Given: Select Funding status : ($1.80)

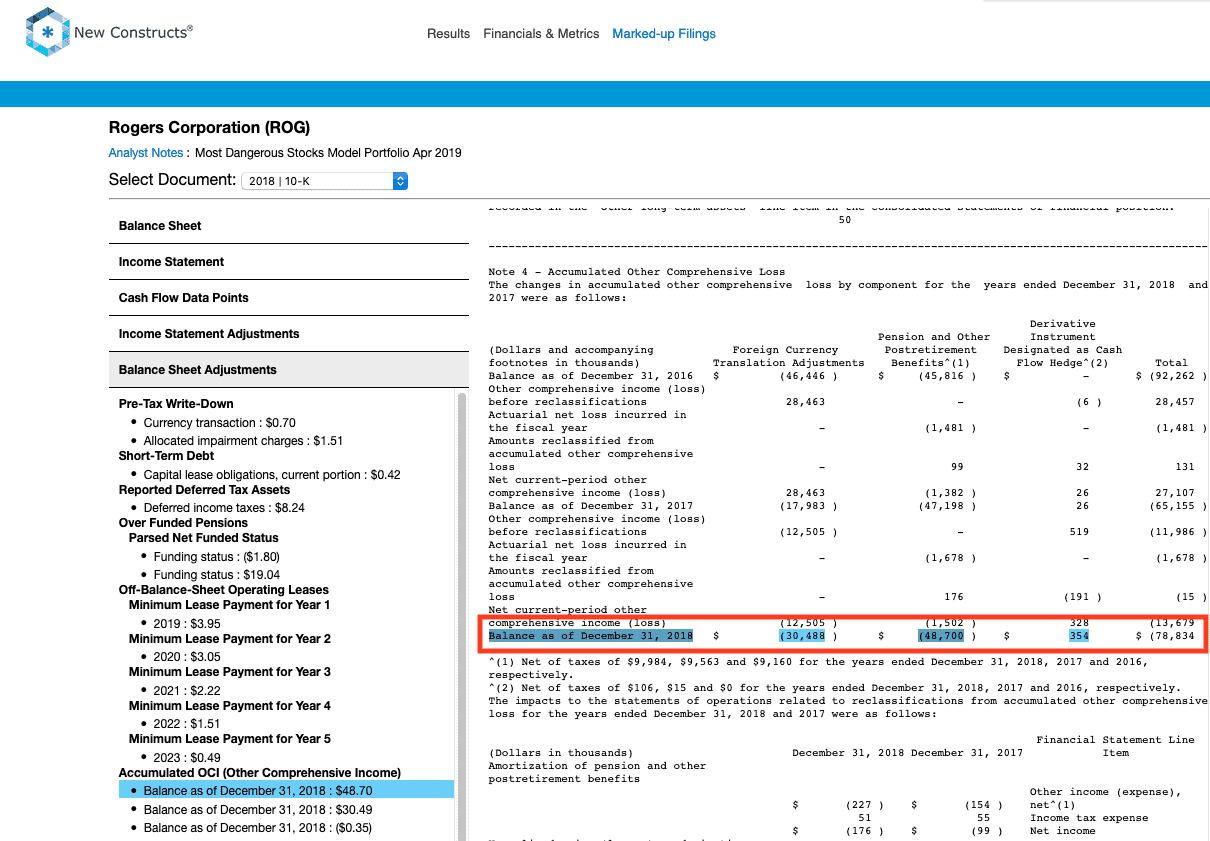Looking at the screenshot, I should (216, 557).
